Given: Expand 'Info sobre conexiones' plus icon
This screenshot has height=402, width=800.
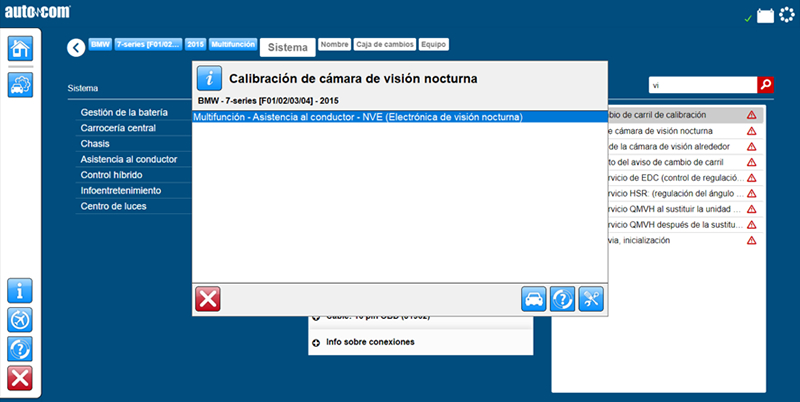Looking at the screenshot, I should [316, 342].
